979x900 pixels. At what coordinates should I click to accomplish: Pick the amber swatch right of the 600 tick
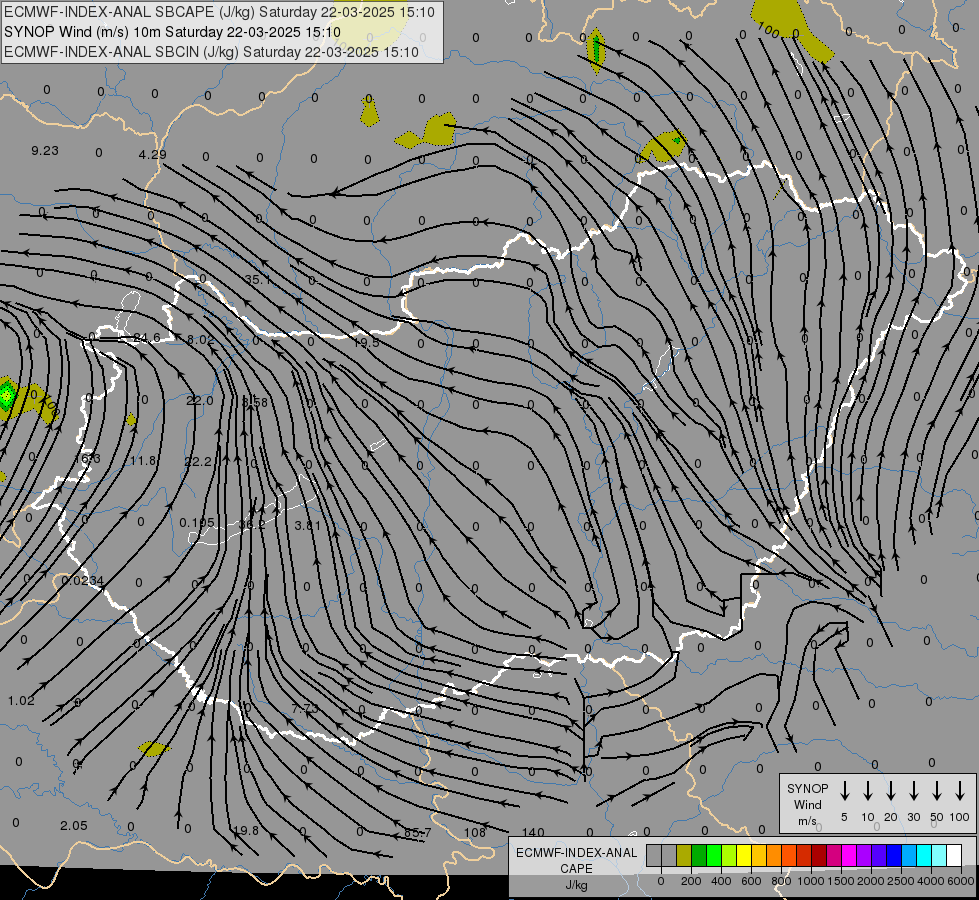coord(759,856)
